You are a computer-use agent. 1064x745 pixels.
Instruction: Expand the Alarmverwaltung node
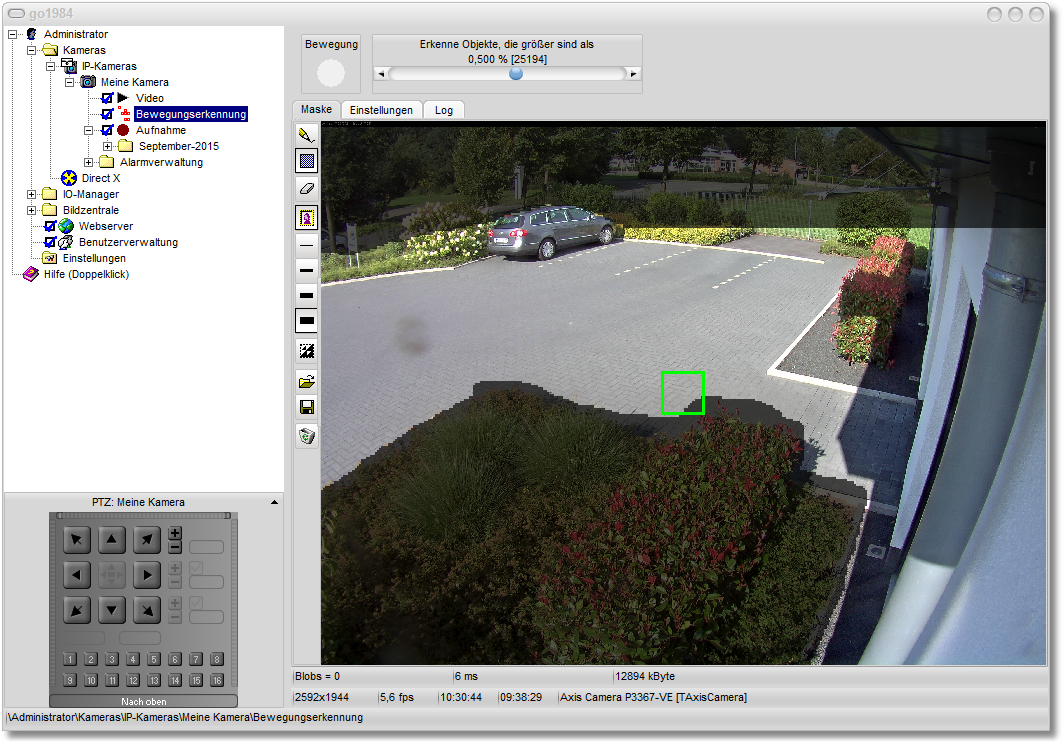tap(89, 162)
